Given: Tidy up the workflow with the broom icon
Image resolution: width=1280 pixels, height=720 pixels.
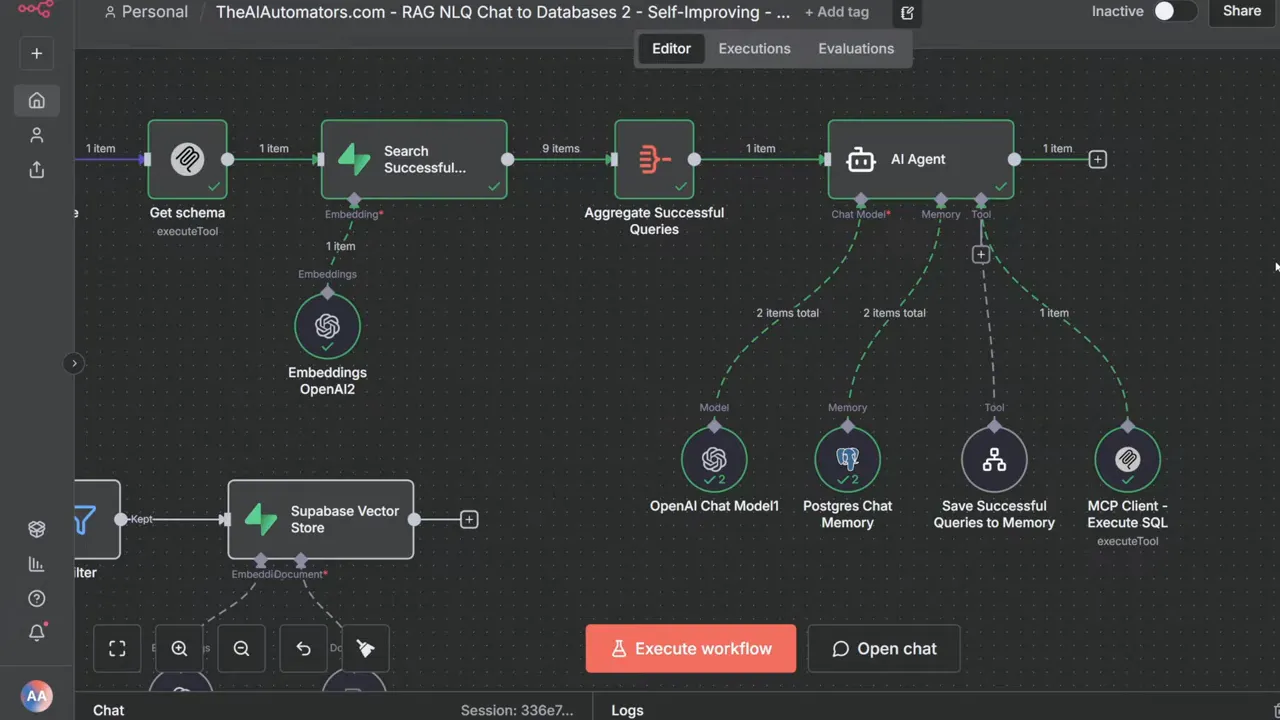Looking at the screenshot, I should tap(366, 648).
